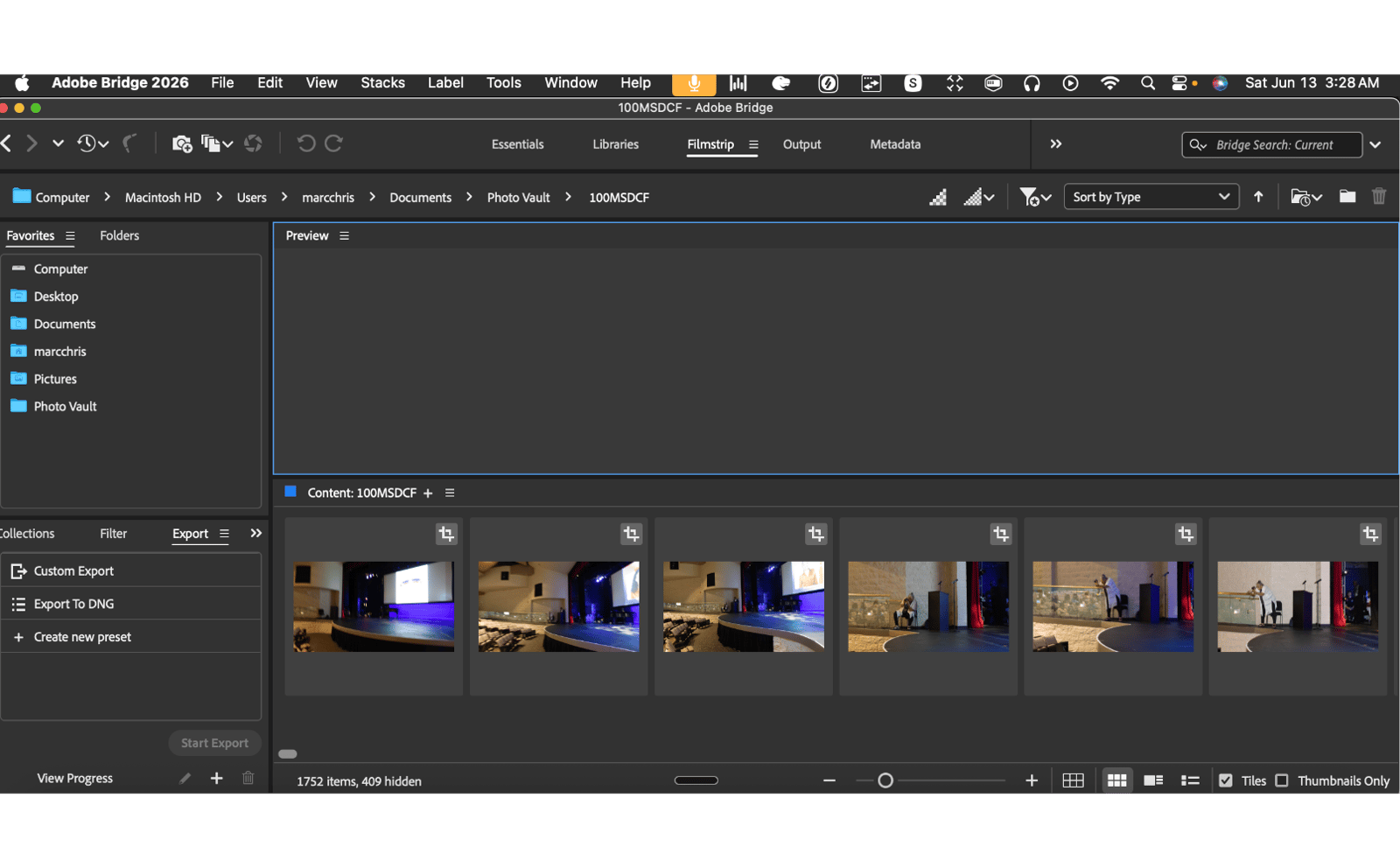Click the thumbnail size slider handle
Viewport: 1400px width, 868px height.
(885, 780)
